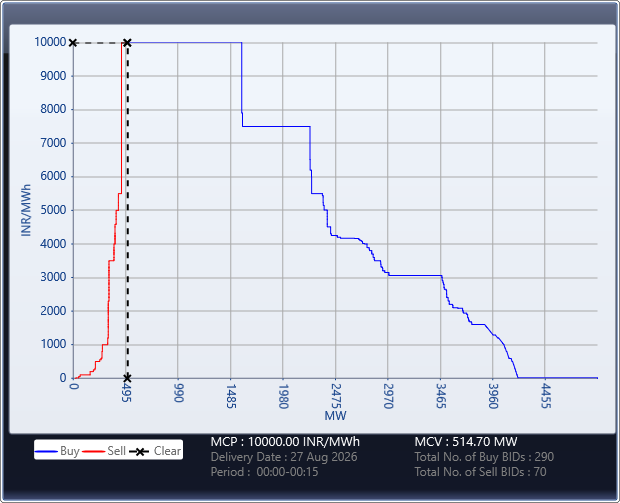The width and height of the screenshot is (620, 503).
Task: Click the 495 x-axis label
Action: (126, 393)
